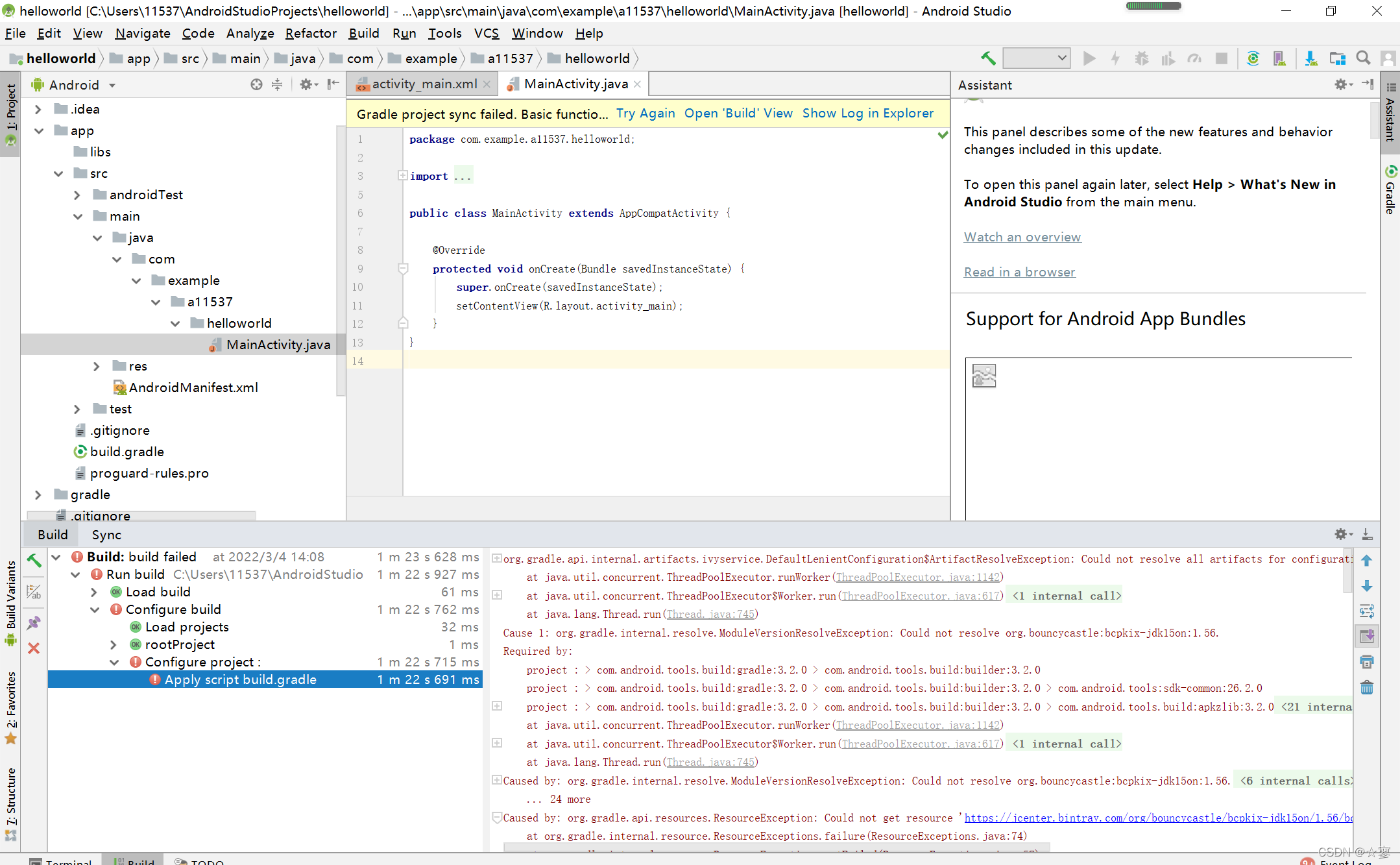Click the trash icon in build output
This screenshot has height=865, width=1400.
point(1366,687)
